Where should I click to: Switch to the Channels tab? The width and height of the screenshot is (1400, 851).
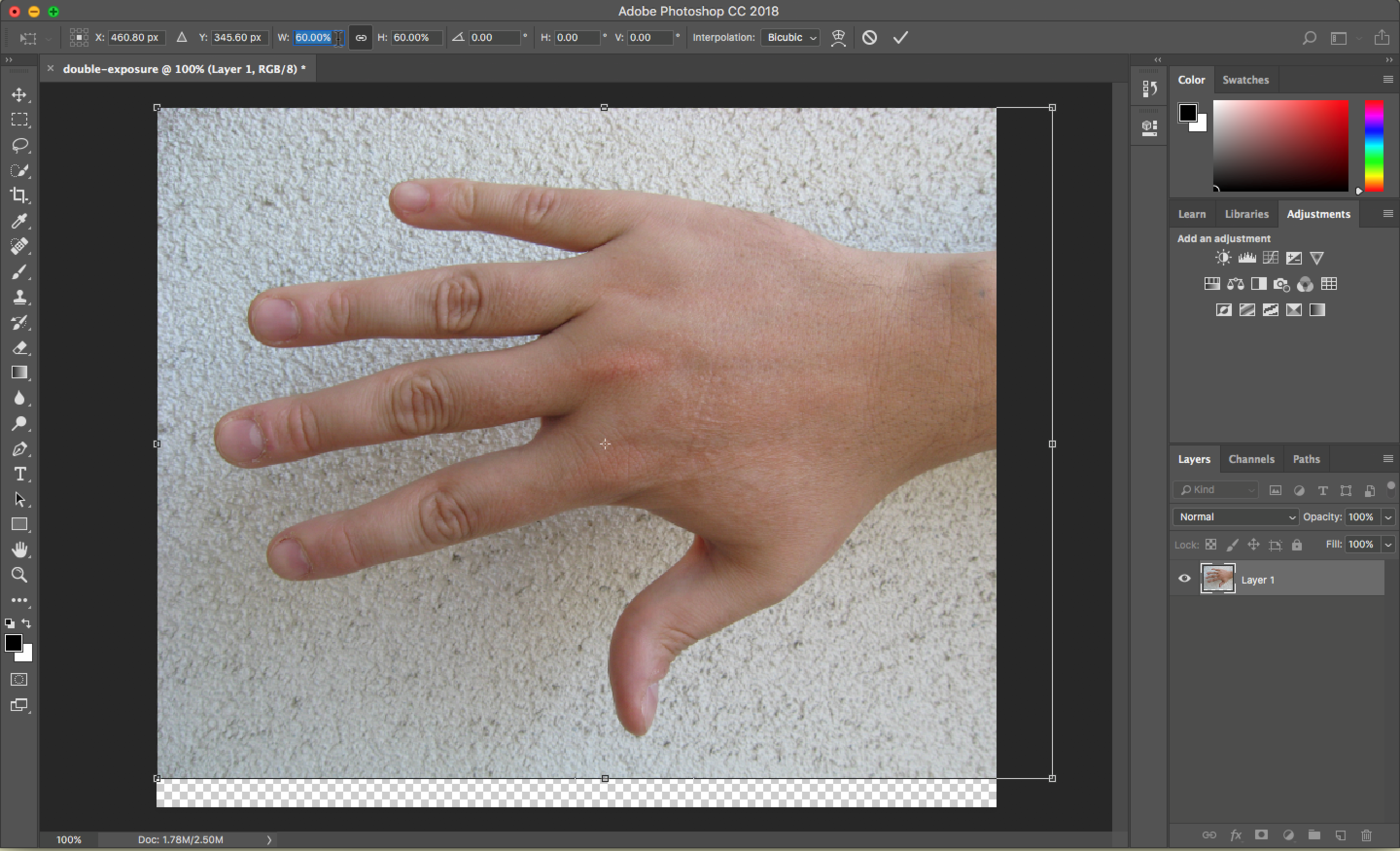pos(1251,459)
